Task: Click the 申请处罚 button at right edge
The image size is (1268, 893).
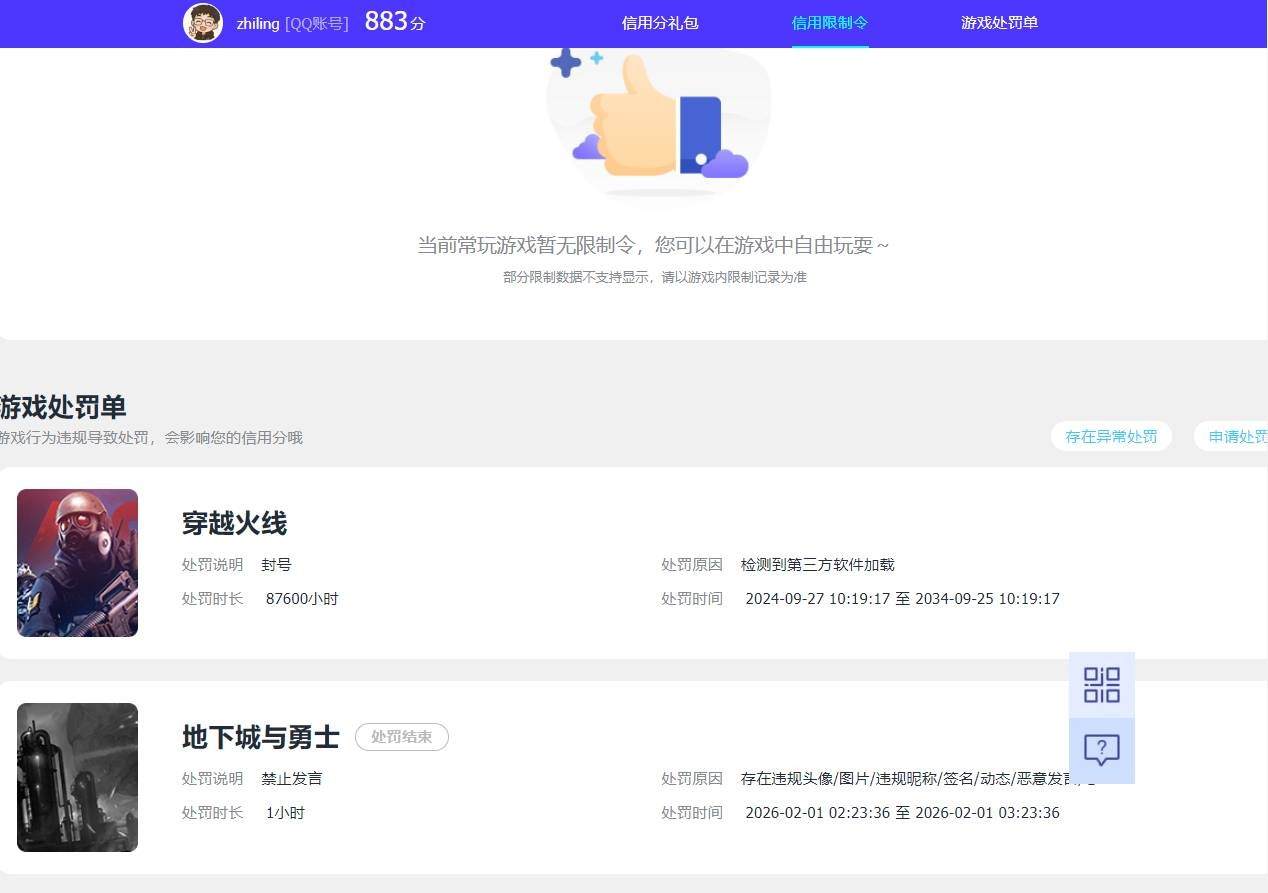Action: point(1231,436)
